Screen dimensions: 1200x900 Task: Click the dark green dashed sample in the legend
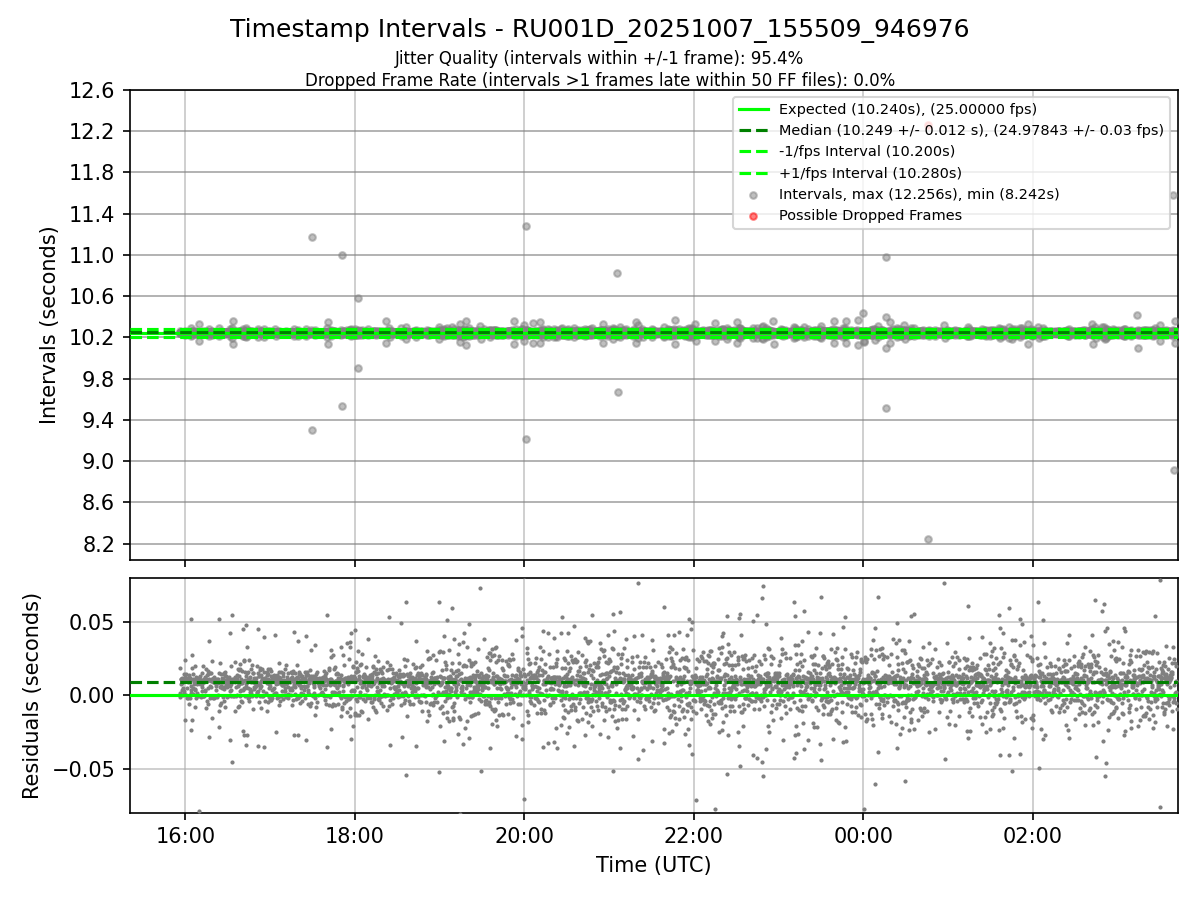754,130
